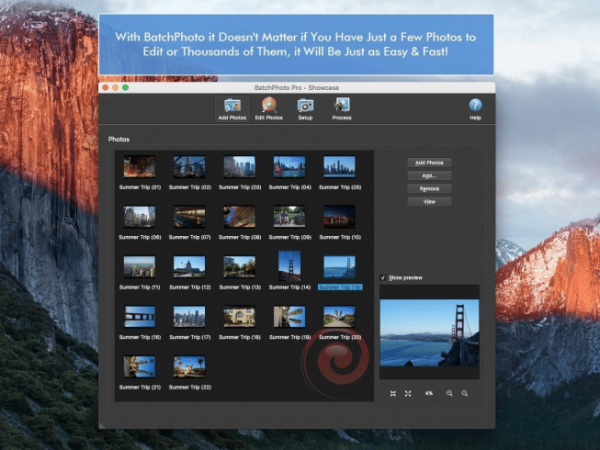
Task: Open the Add Photos toolbar step
Action: coord(232,109)
